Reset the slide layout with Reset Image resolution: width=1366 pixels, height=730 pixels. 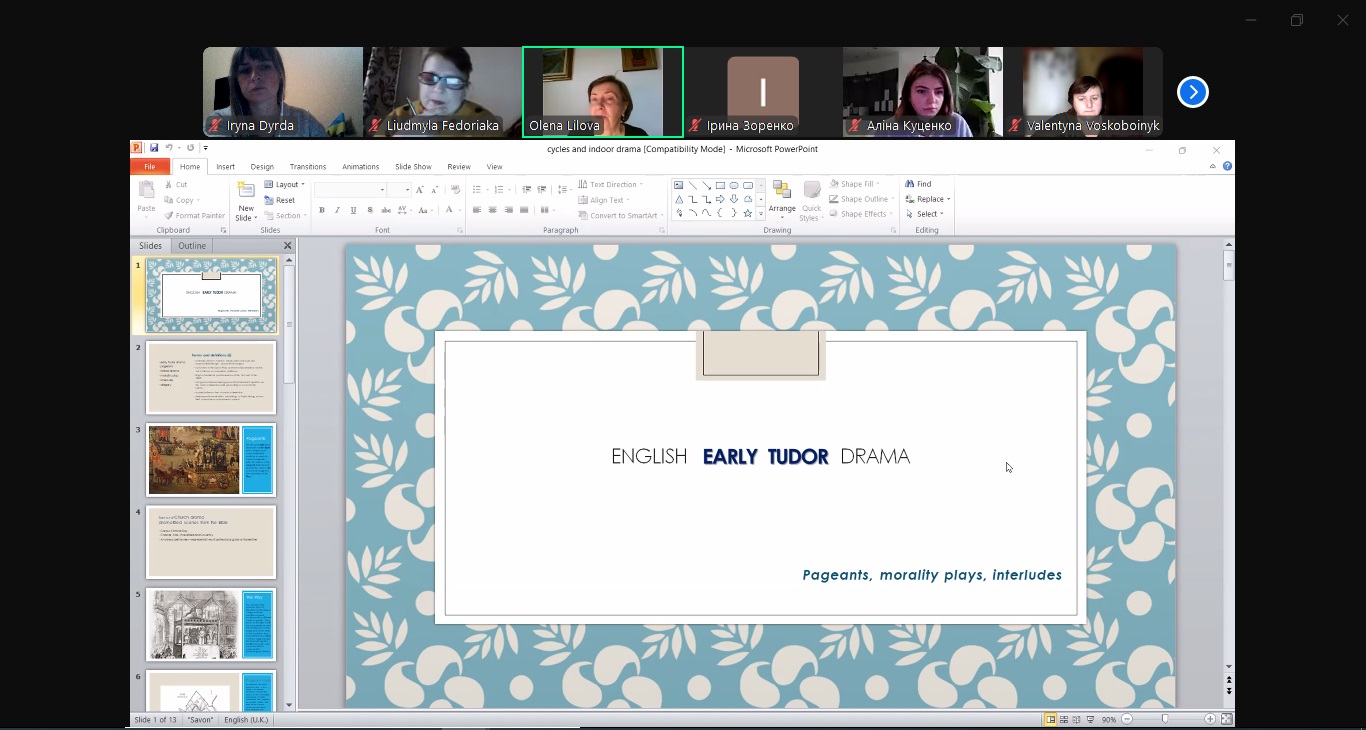277,200
